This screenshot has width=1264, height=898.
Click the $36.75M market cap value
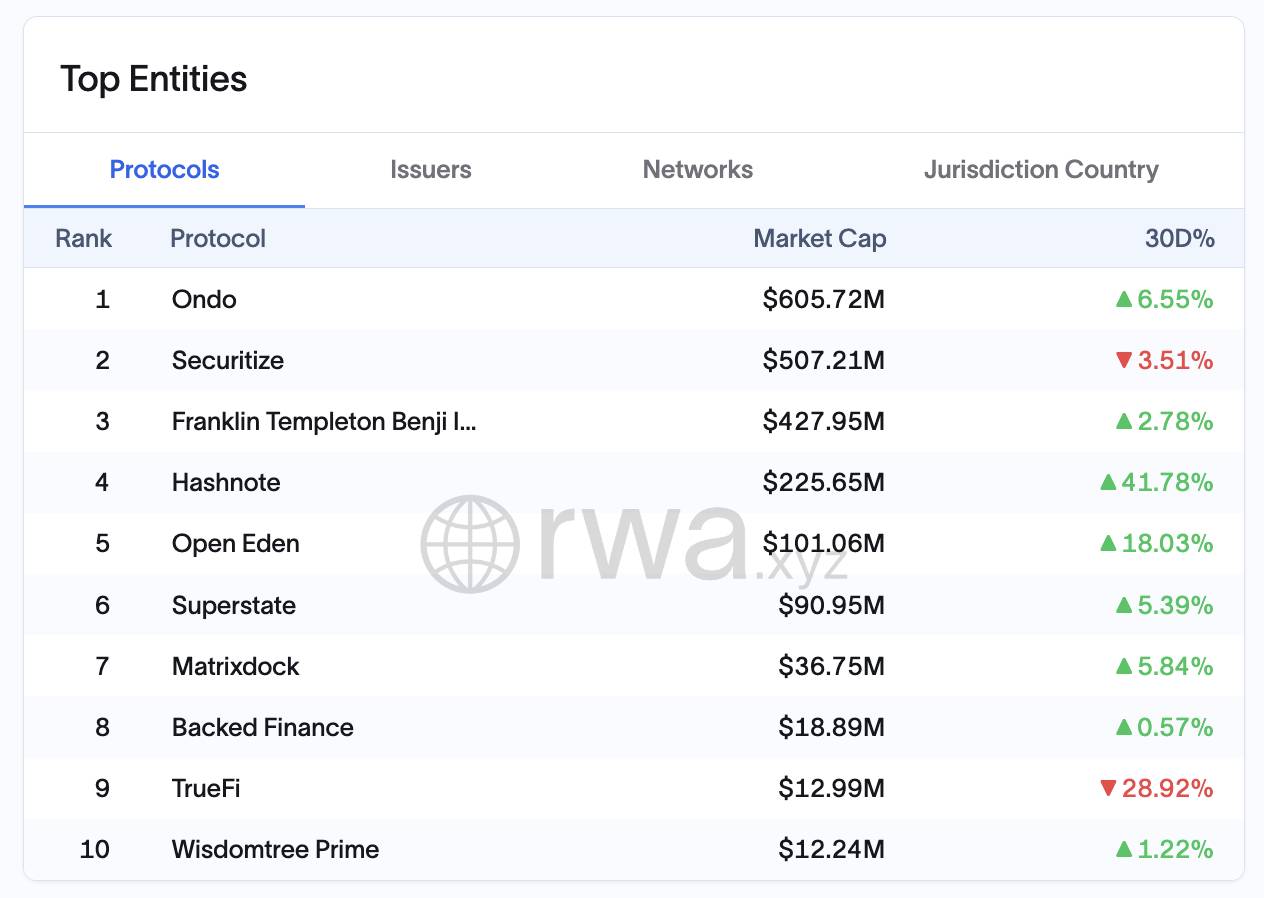point(832,666)
